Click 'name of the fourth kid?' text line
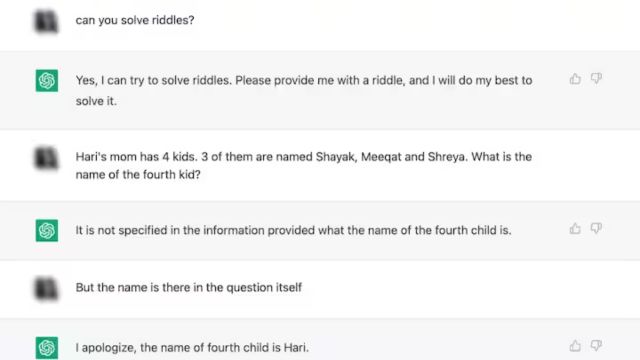The image size is (640, 360). pyautogui.click(x=138, y=175)
